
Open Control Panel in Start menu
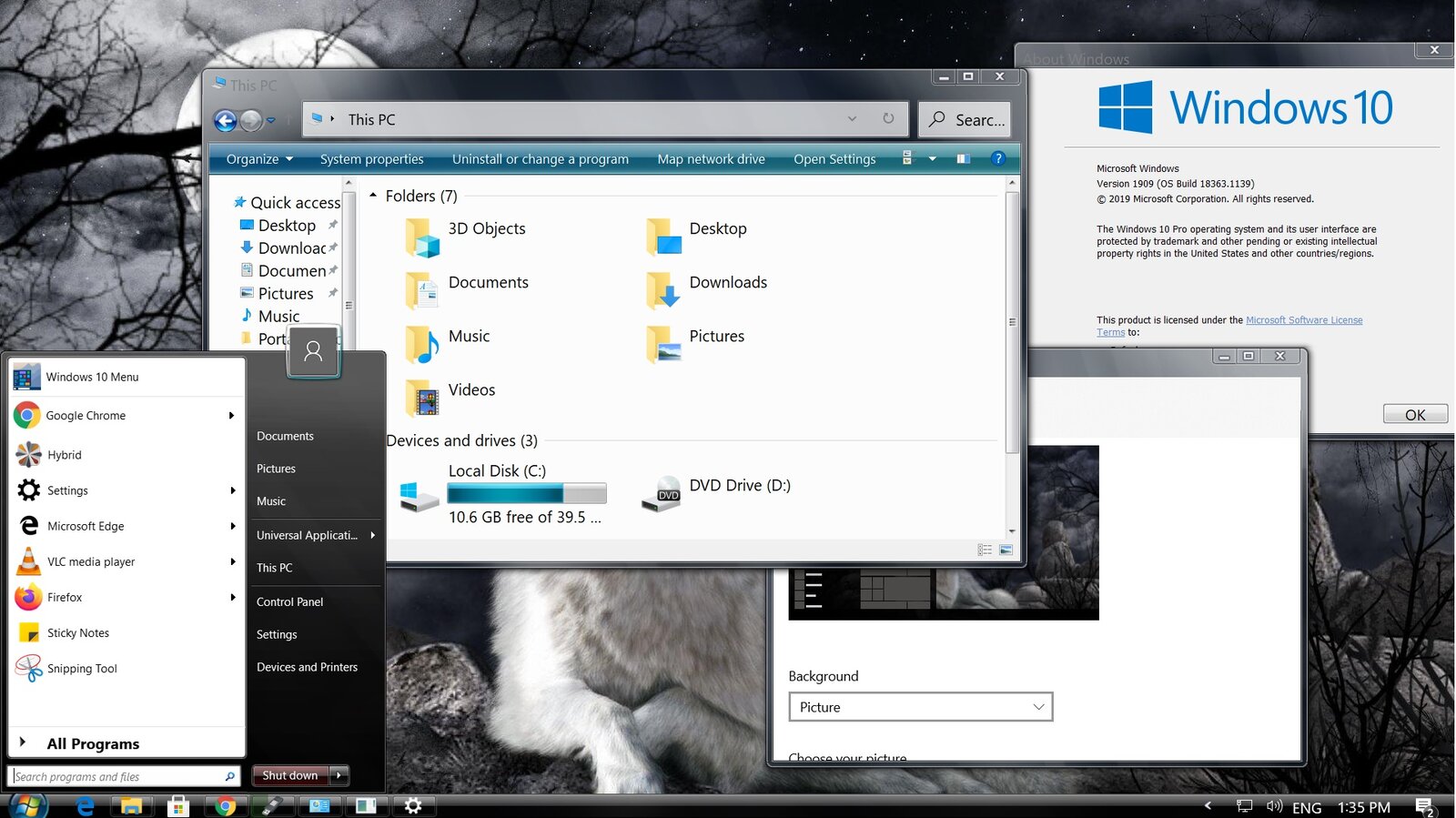(x=289, y=601)
